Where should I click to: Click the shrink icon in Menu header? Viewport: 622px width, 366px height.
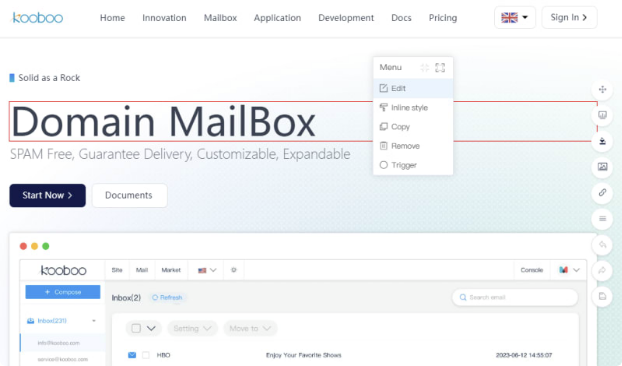tap(424, 67)
